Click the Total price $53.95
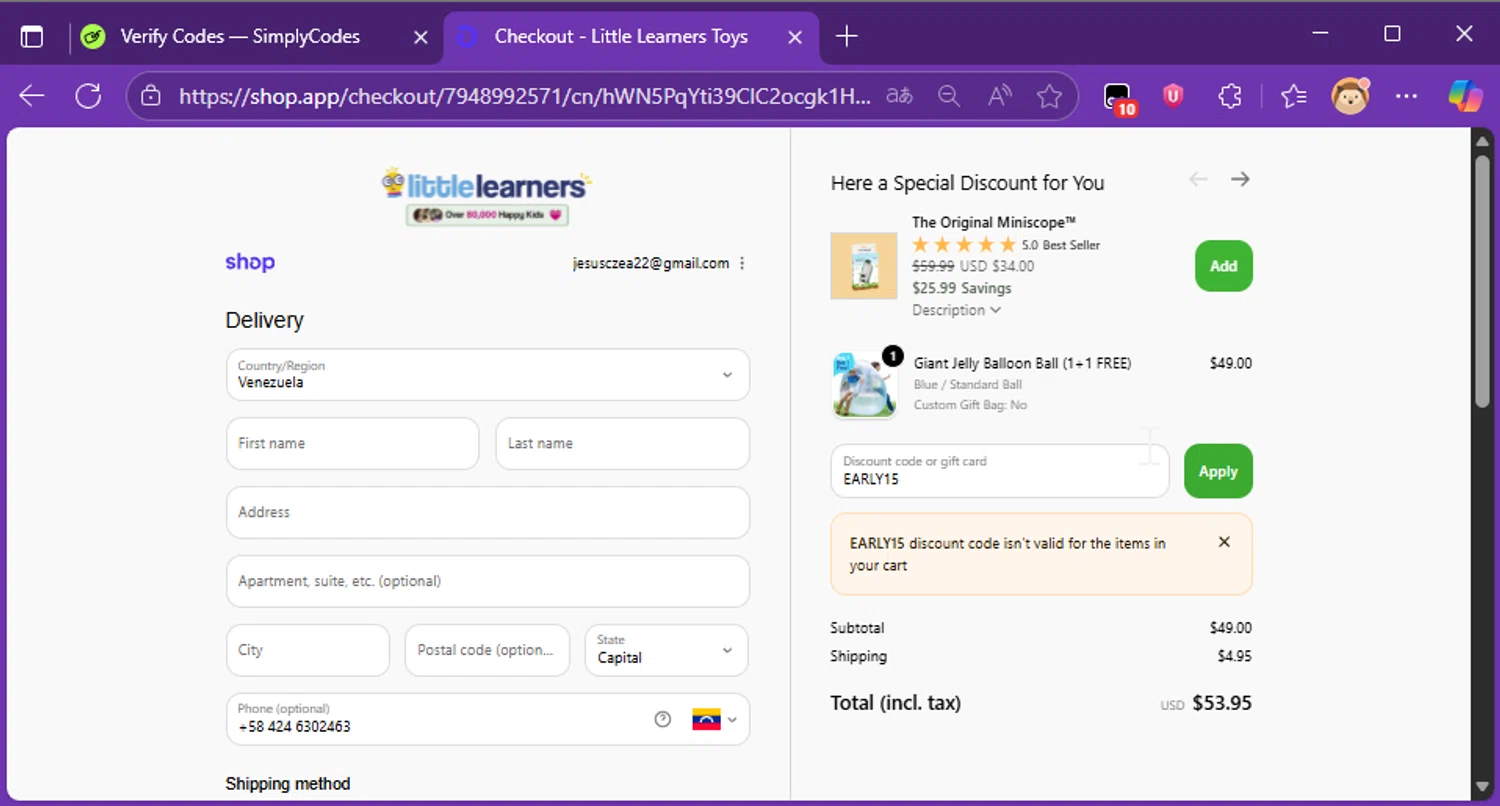1500x806 pixels. coord(1222,703)
